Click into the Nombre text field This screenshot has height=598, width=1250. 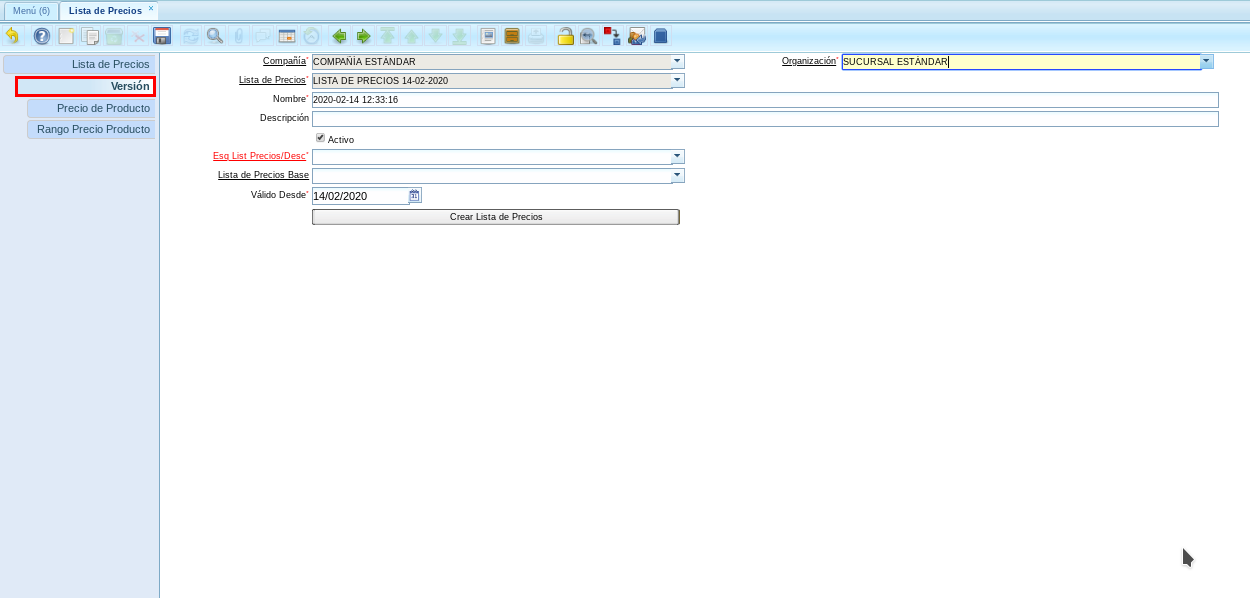(x=765, y=100)
